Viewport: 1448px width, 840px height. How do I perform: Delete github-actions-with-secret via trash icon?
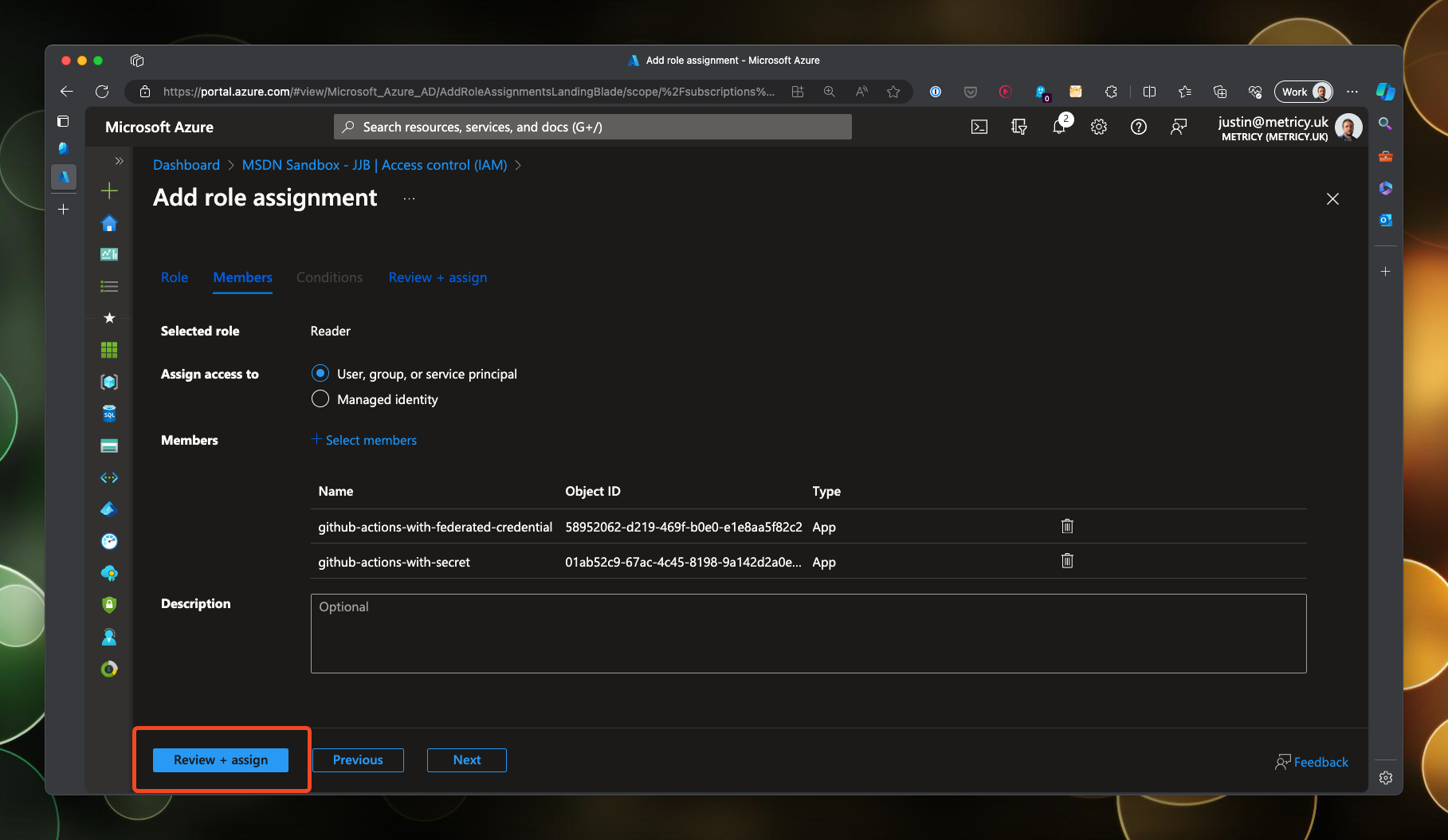coord(1067,561)
